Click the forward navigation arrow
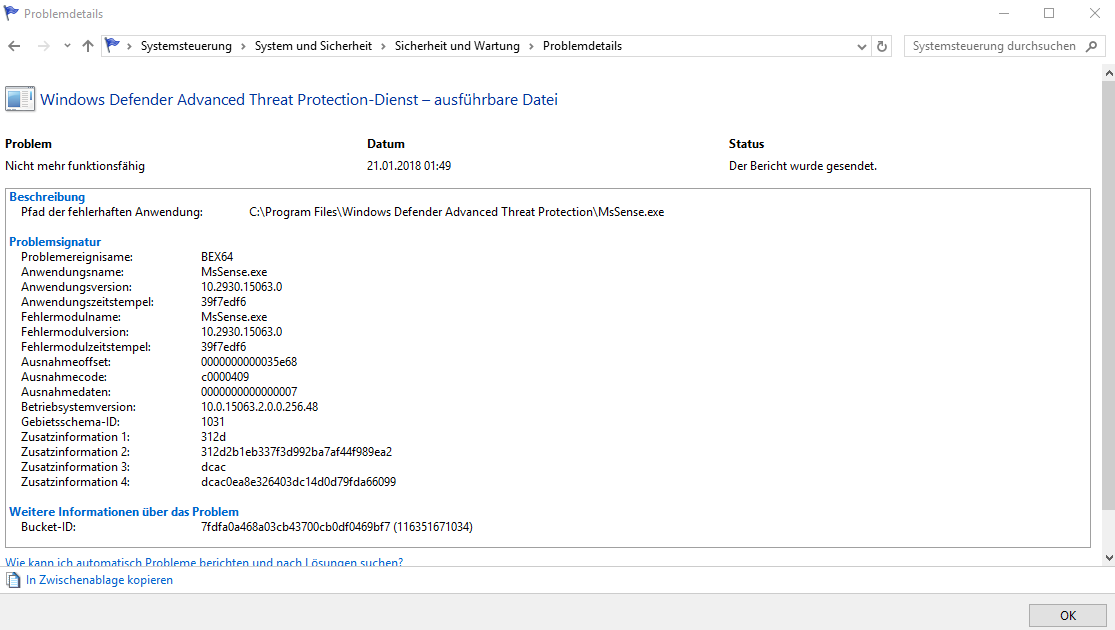Screen dimensions: 1115x630 pos(43,46)
